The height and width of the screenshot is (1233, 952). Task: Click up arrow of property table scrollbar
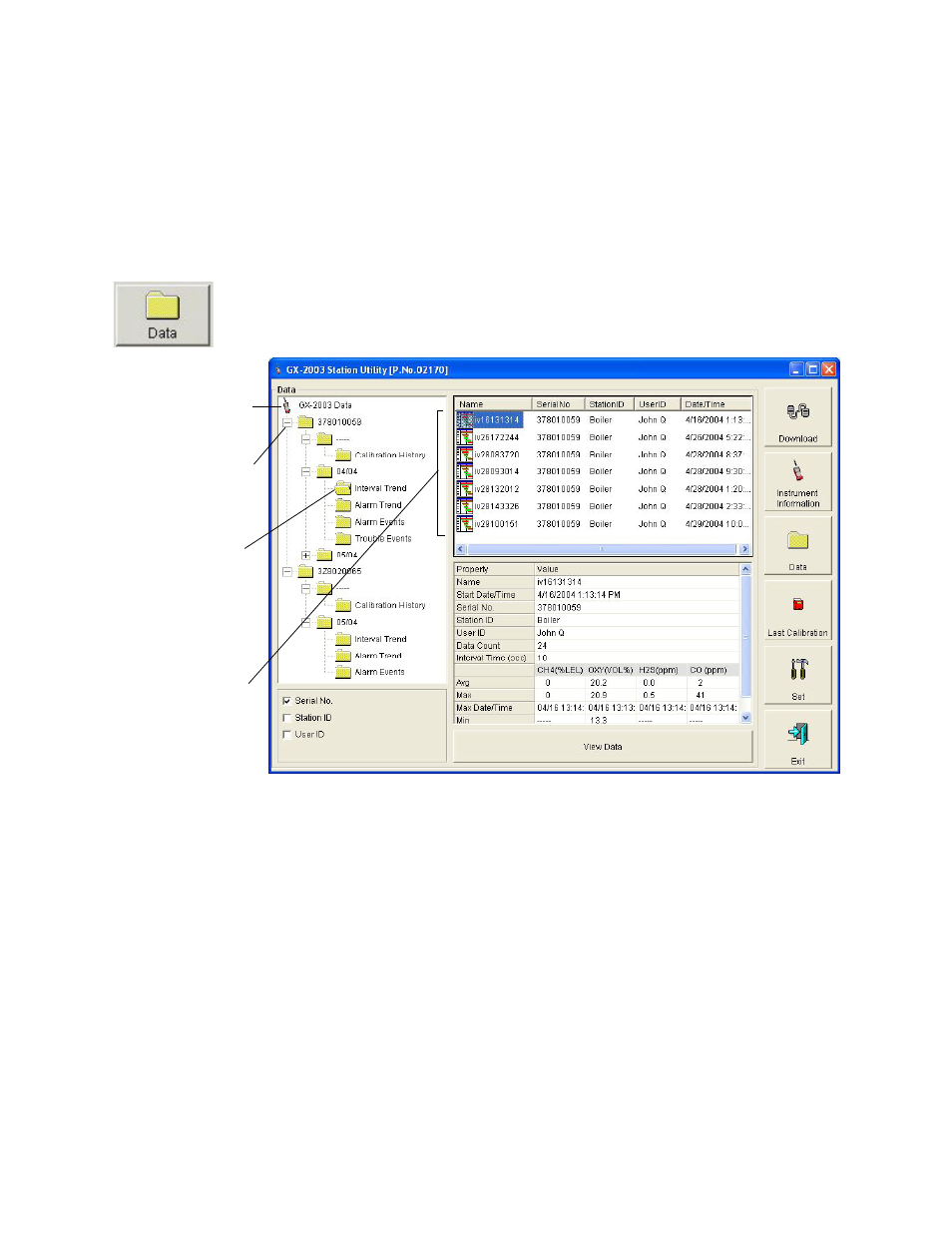[745, 569]
